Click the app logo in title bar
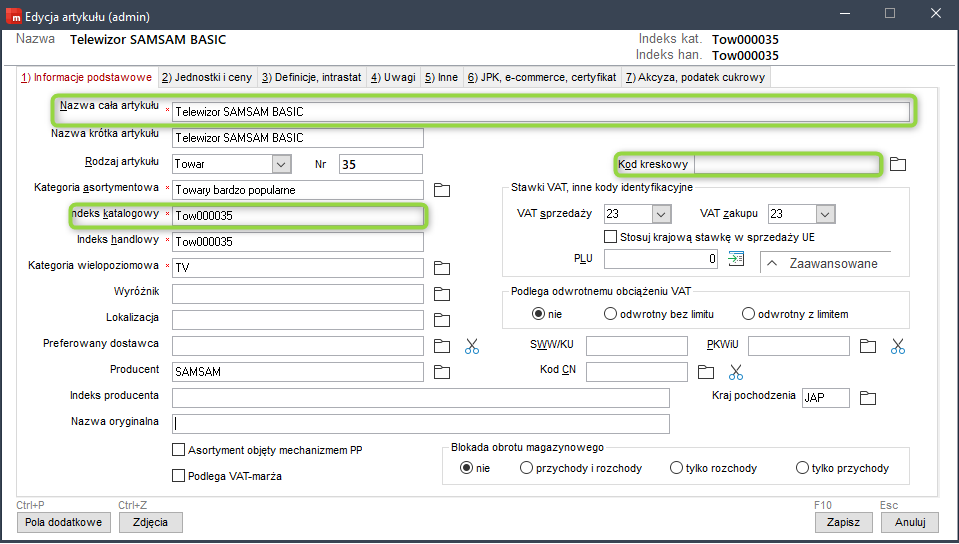Viewport: 959px width, 544px height. pyautogui.click(x=13, y=17)
